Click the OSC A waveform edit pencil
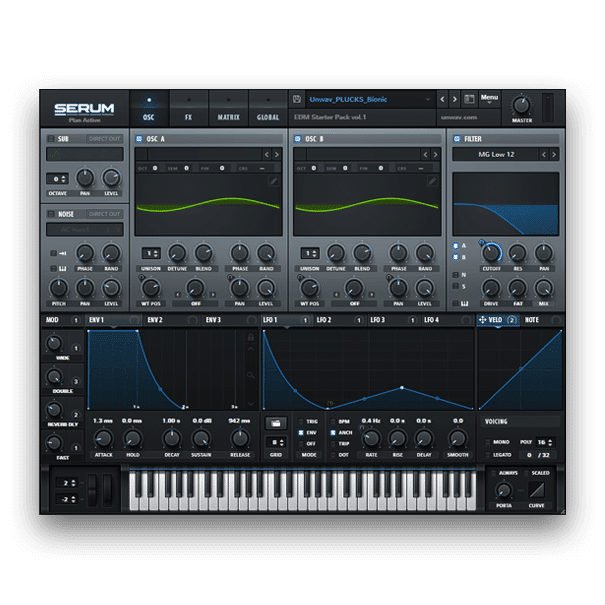This screenshot has width=605, height=605. tap(274, 181)
